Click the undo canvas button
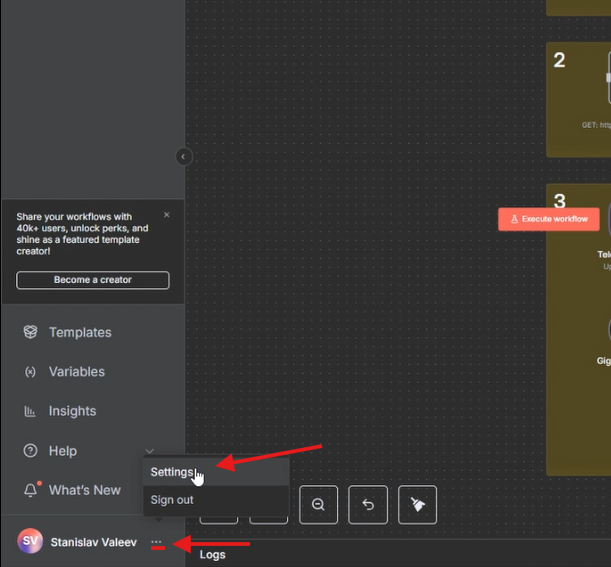 (368, 505)
